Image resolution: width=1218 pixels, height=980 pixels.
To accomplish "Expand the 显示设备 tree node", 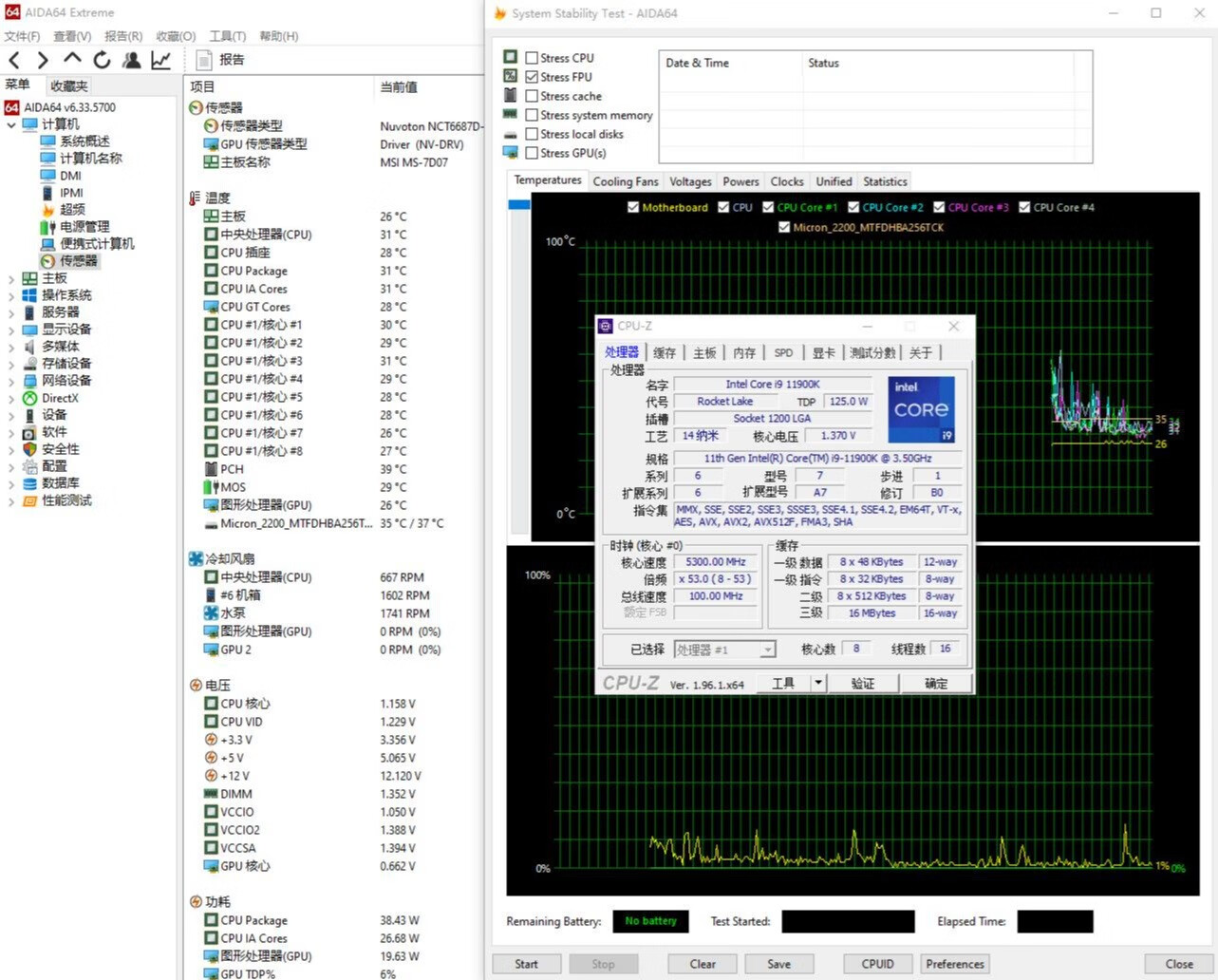I will 10,330.
